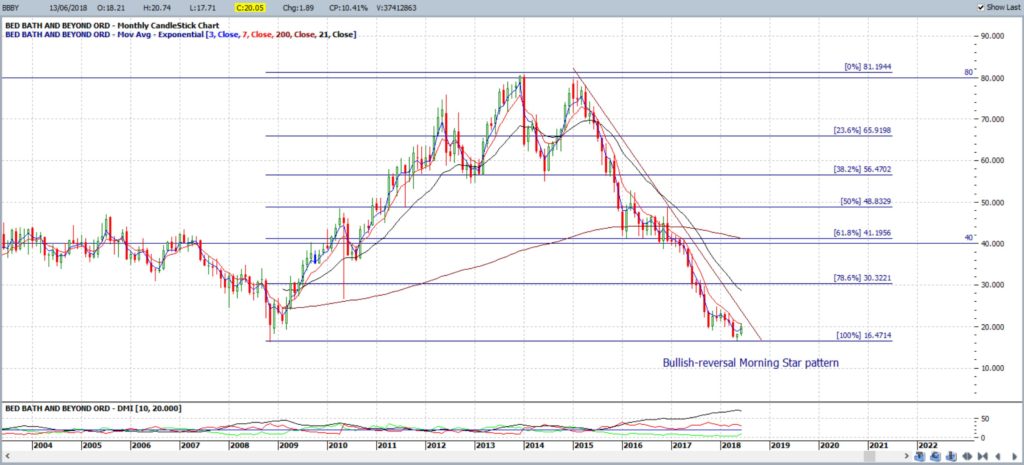Click the compress horizontal scale icon
This screenshot has width=1024, height=465.
(983, 456)
